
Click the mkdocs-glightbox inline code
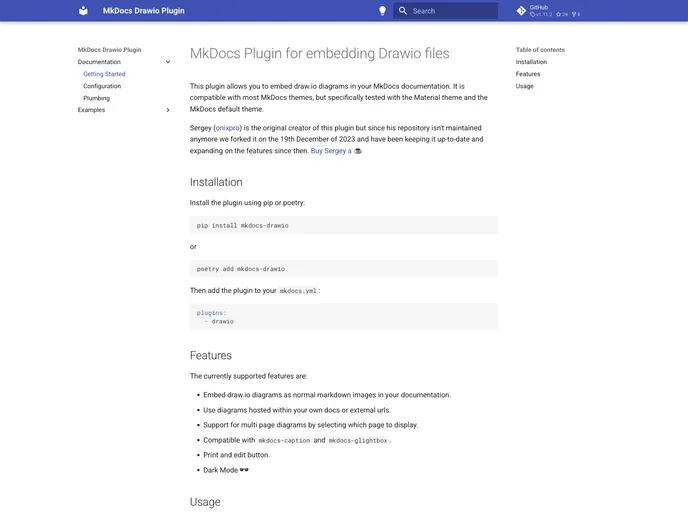tap(358, 440)
